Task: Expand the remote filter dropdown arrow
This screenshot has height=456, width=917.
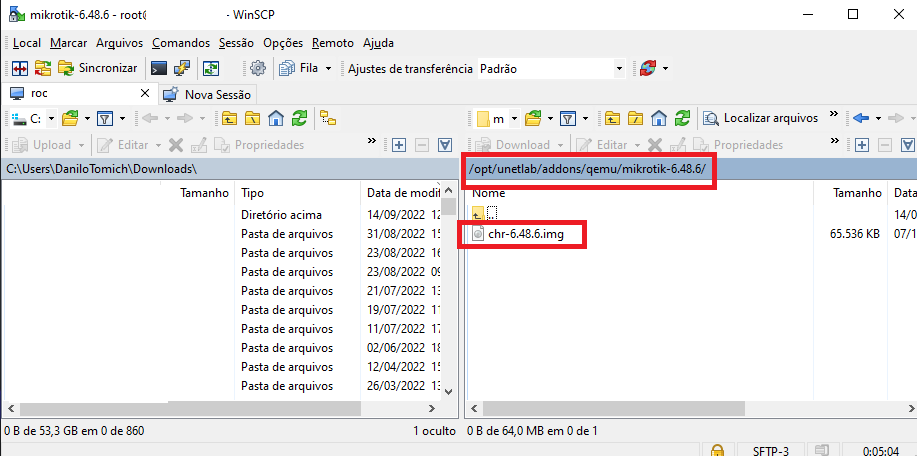Action: coord(585,119)
